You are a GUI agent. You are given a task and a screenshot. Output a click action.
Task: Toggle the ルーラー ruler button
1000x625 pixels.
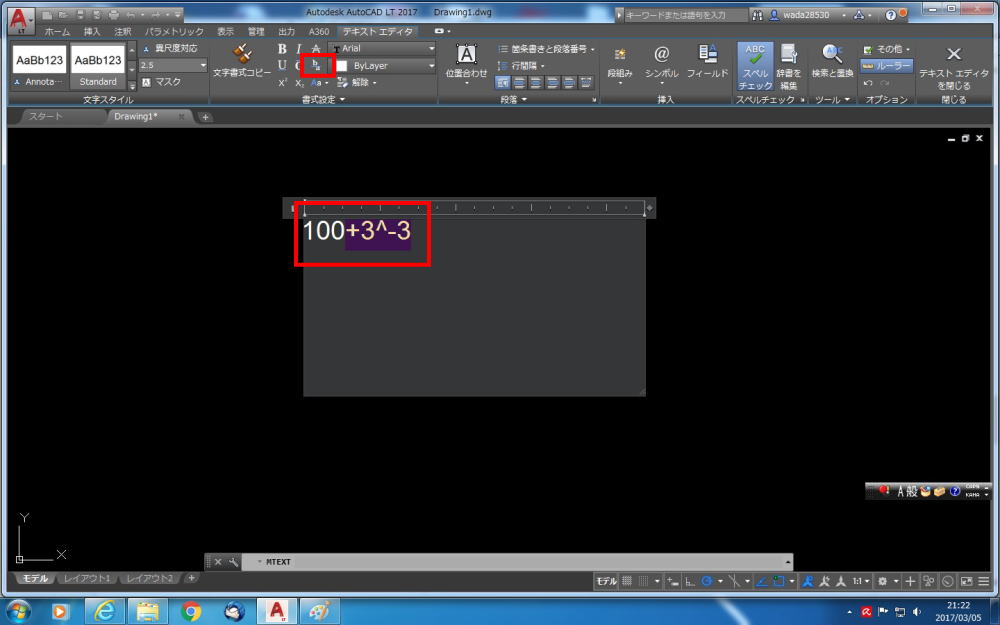point(886,66)
